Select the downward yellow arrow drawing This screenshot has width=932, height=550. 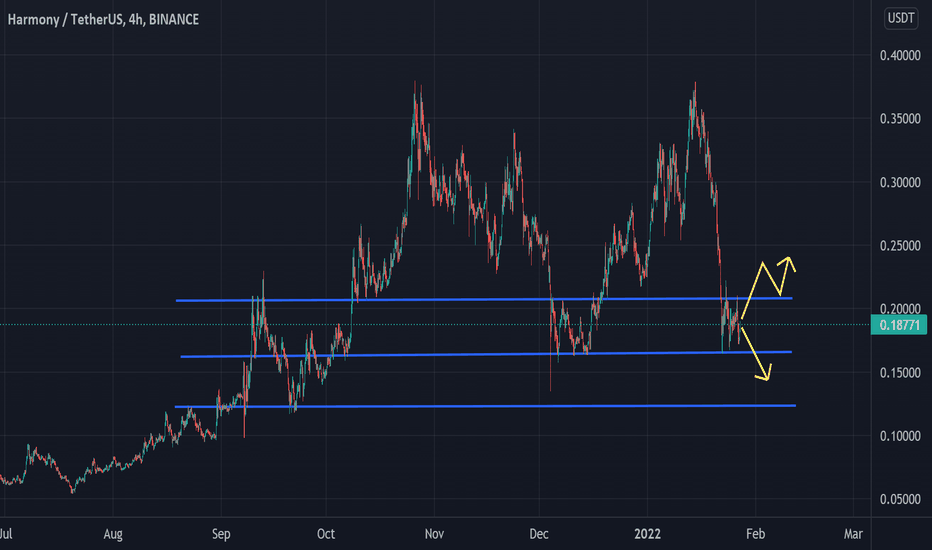click(755, 354)
